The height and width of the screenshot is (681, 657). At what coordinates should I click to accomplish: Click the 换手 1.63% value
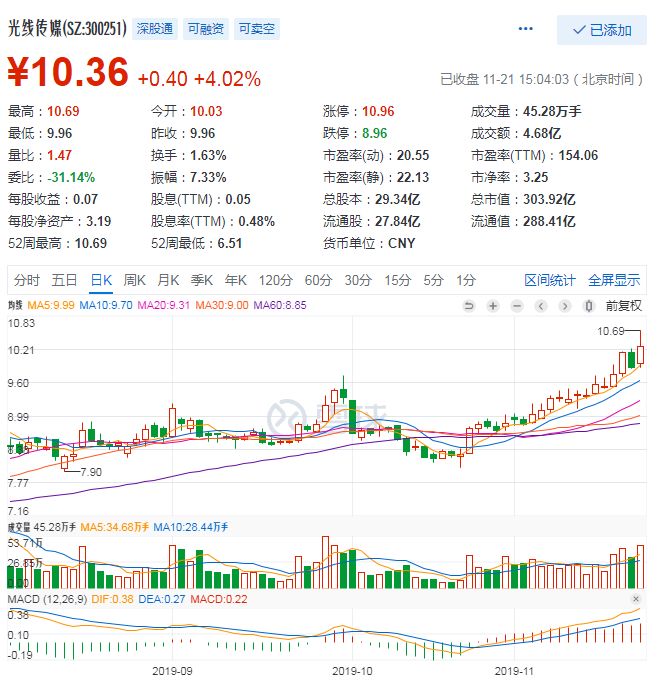[208, 155]
